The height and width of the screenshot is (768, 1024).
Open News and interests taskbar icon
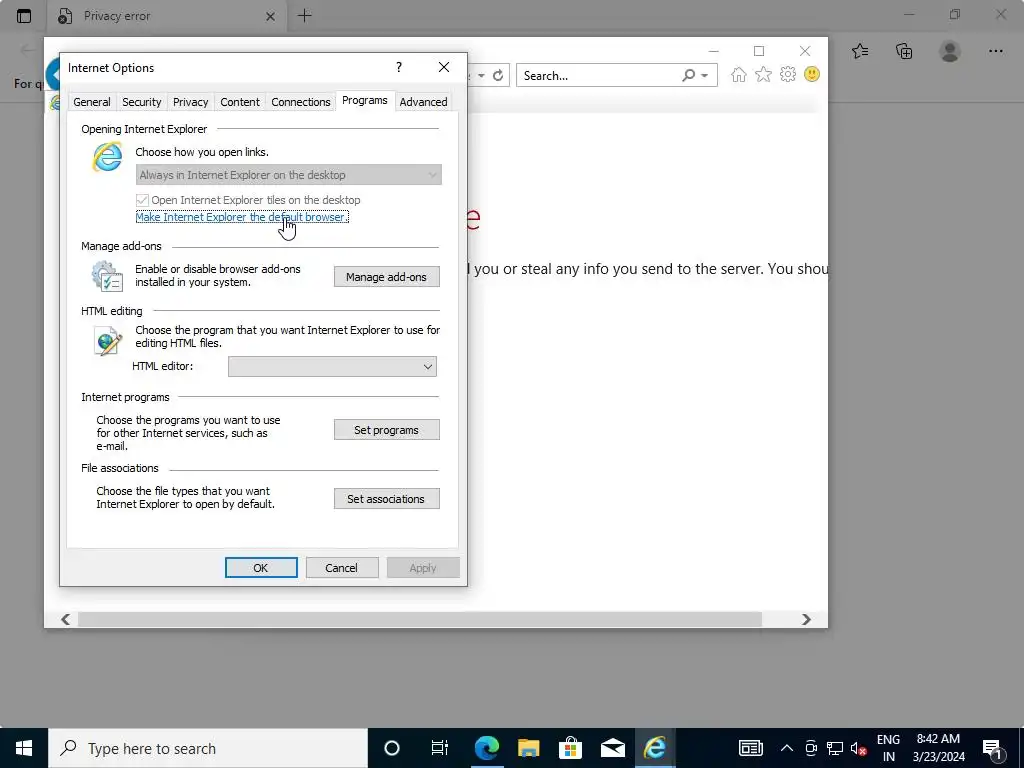[750, 748]
